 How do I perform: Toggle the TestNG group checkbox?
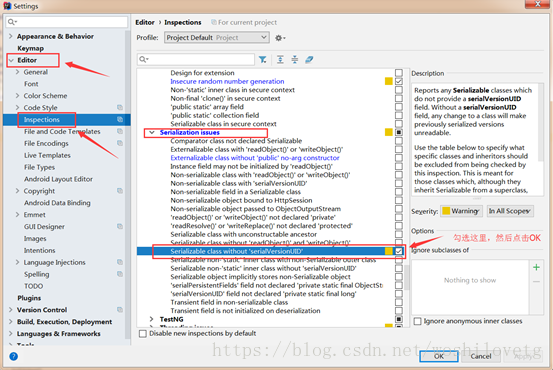point(399,319)
